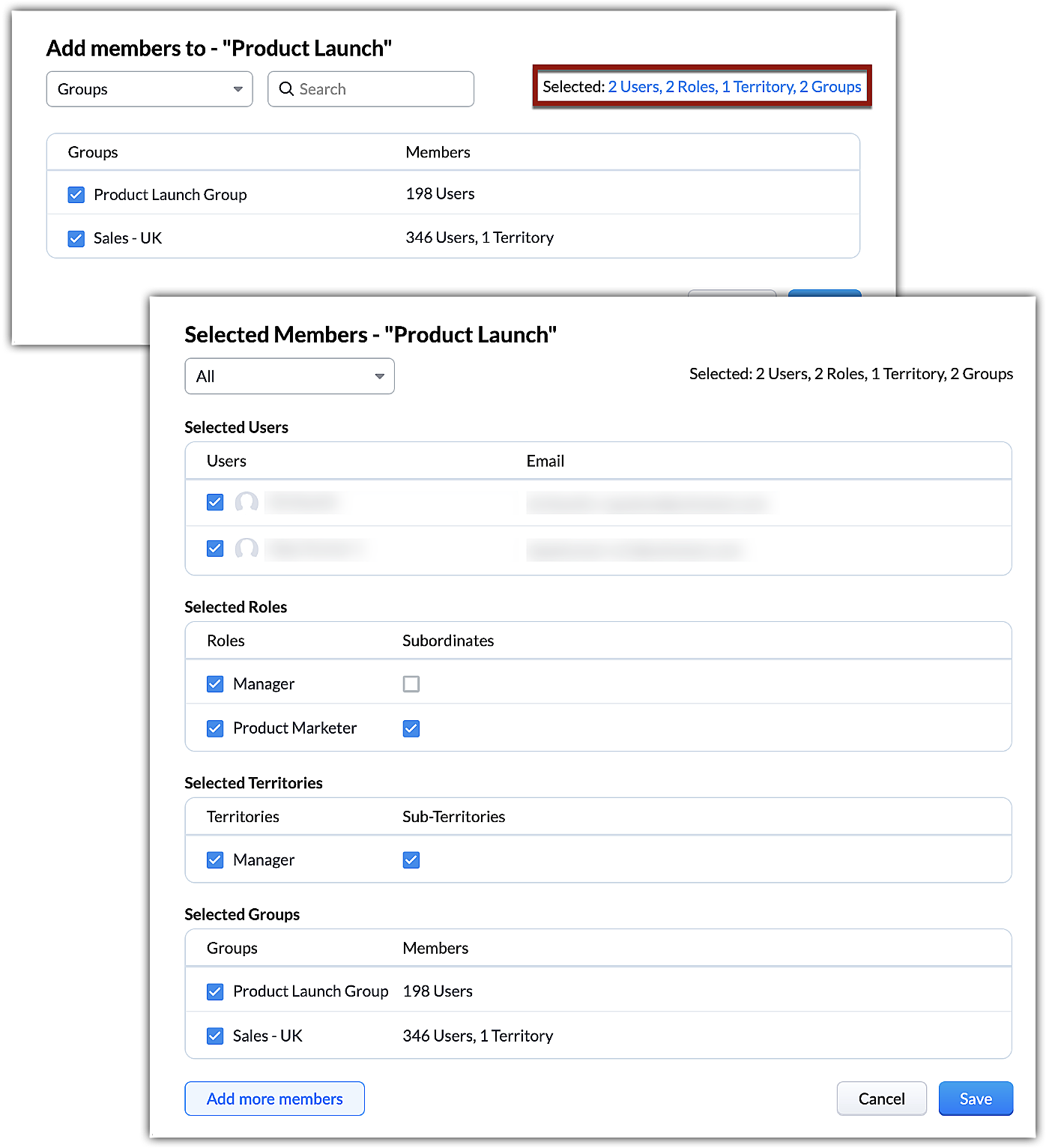This screenshot has width=1046, height=1148.
Task: Click the Members column header under Selected Groups
Action: [x=435, y=948]
